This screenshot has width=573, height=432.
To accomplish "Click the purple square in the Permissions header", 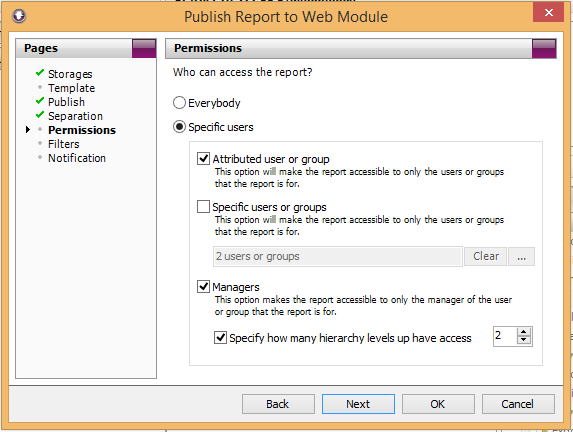I will coord(544,49).
